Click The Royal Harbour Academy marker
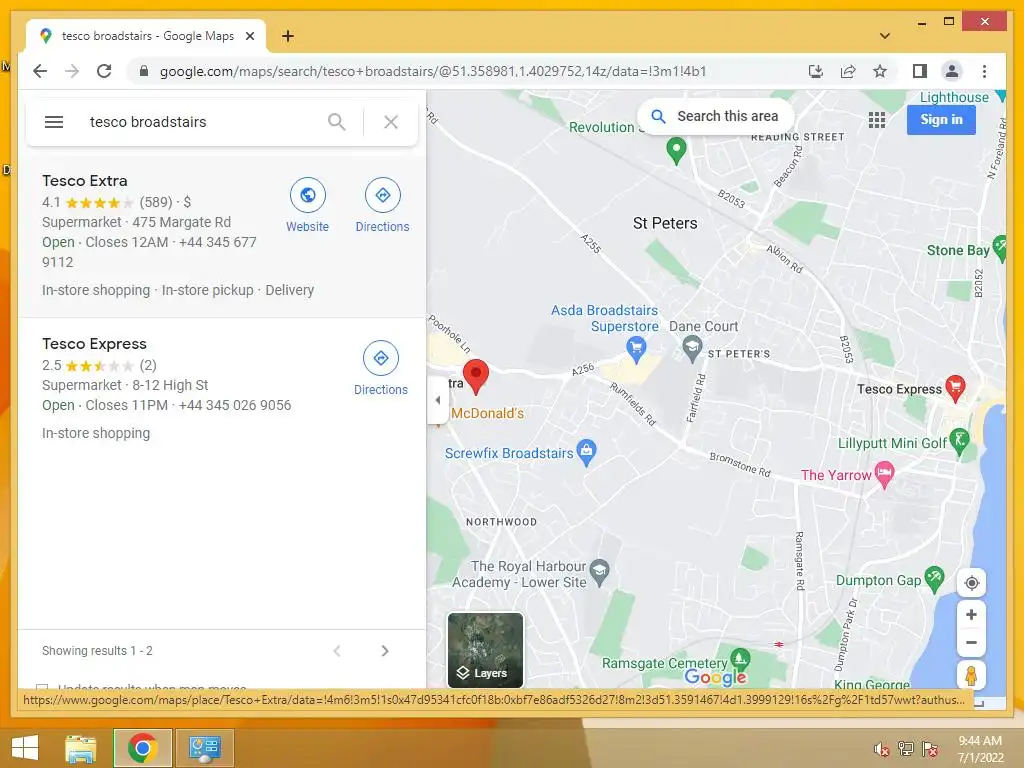The image size is (1024, 768). (599, 571)
